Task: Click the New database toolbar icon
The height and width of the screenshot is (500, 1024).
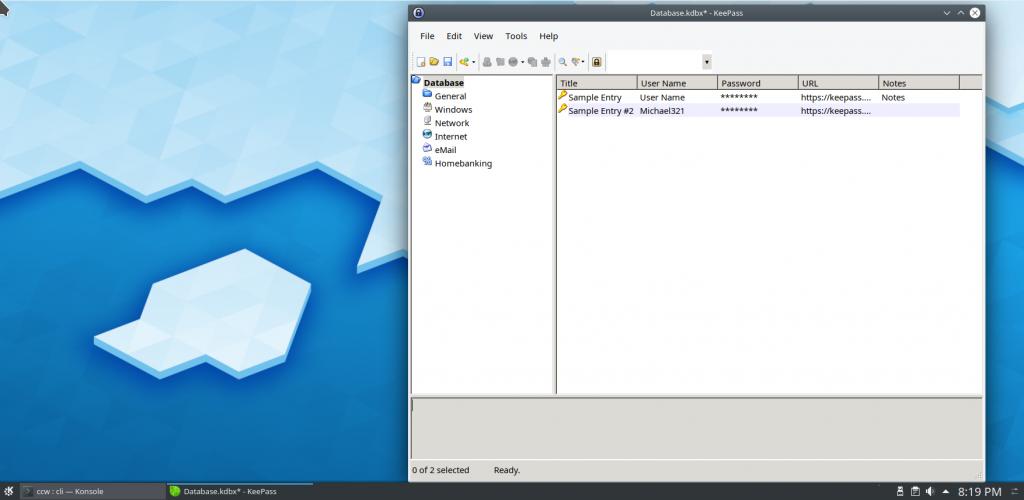Action: pyautogui.click(x=421, y=62)
